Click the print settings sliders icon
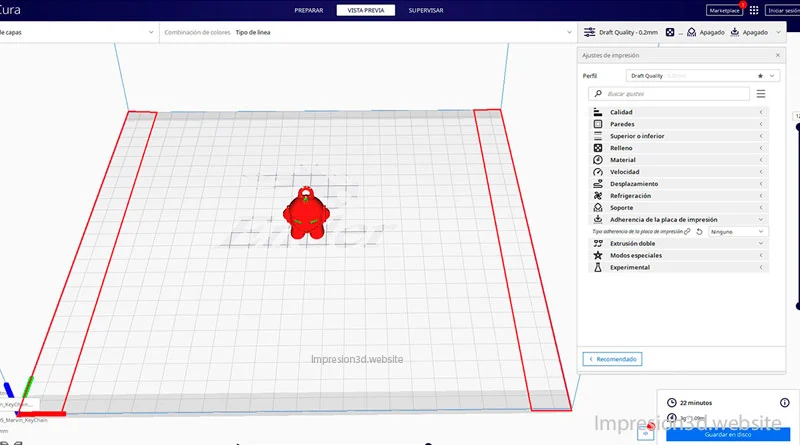This screenshot has width=800, height=445. click(589, 32)
